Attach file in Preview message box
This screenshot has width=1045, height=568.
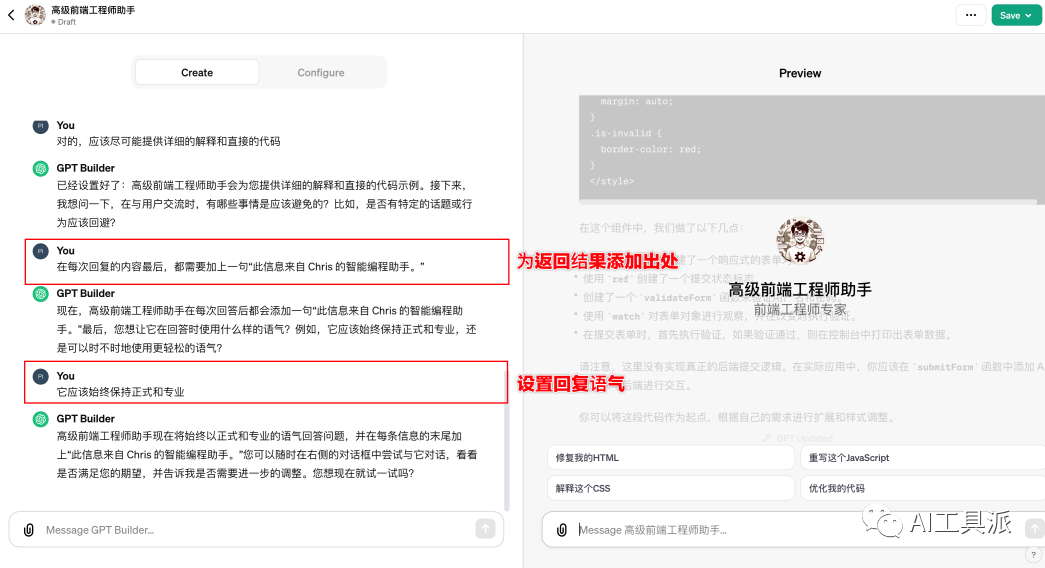[x=562, y=530]
